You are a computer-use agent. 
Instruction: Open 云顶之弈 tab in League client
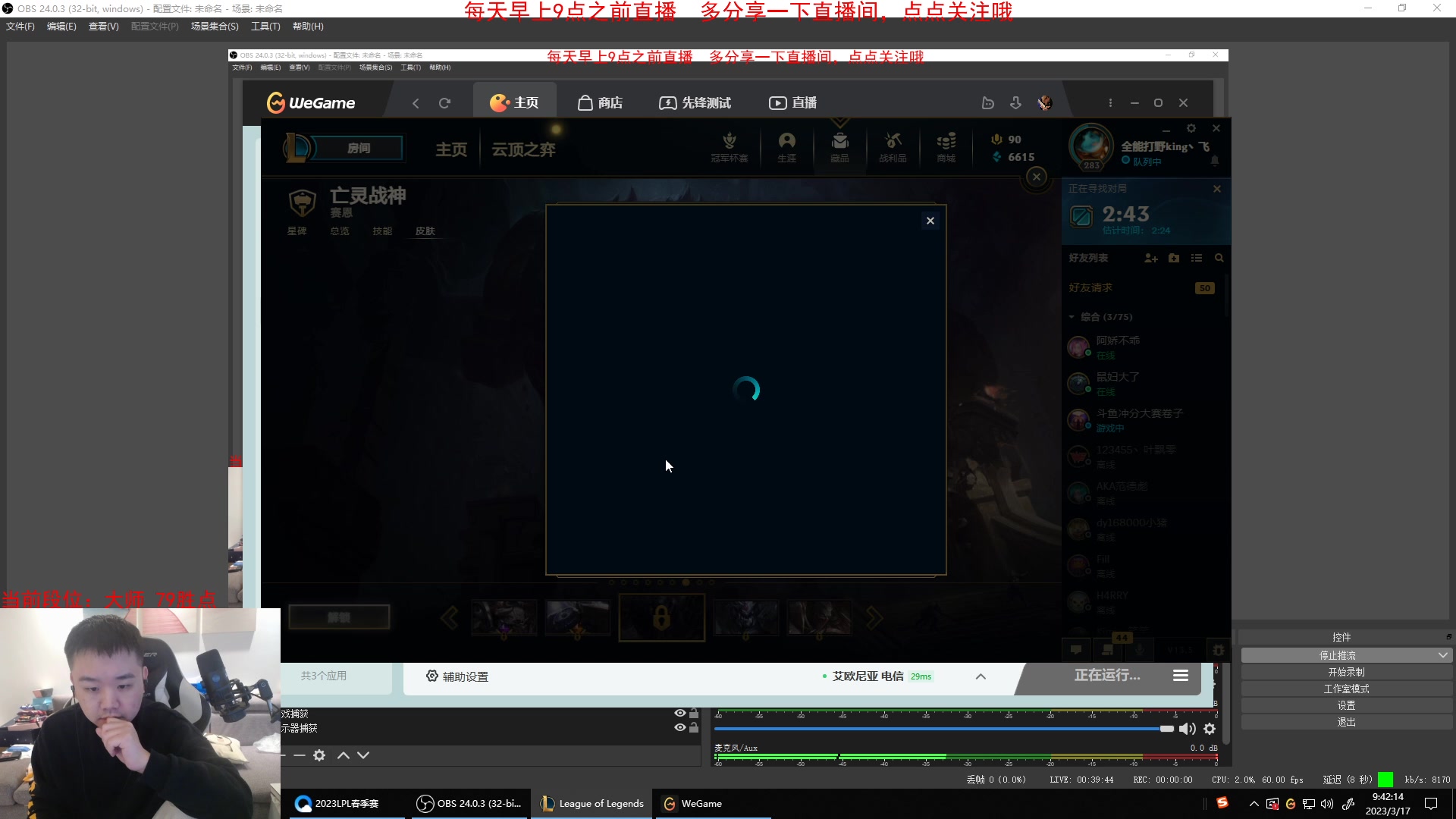(x=523, y=149)
